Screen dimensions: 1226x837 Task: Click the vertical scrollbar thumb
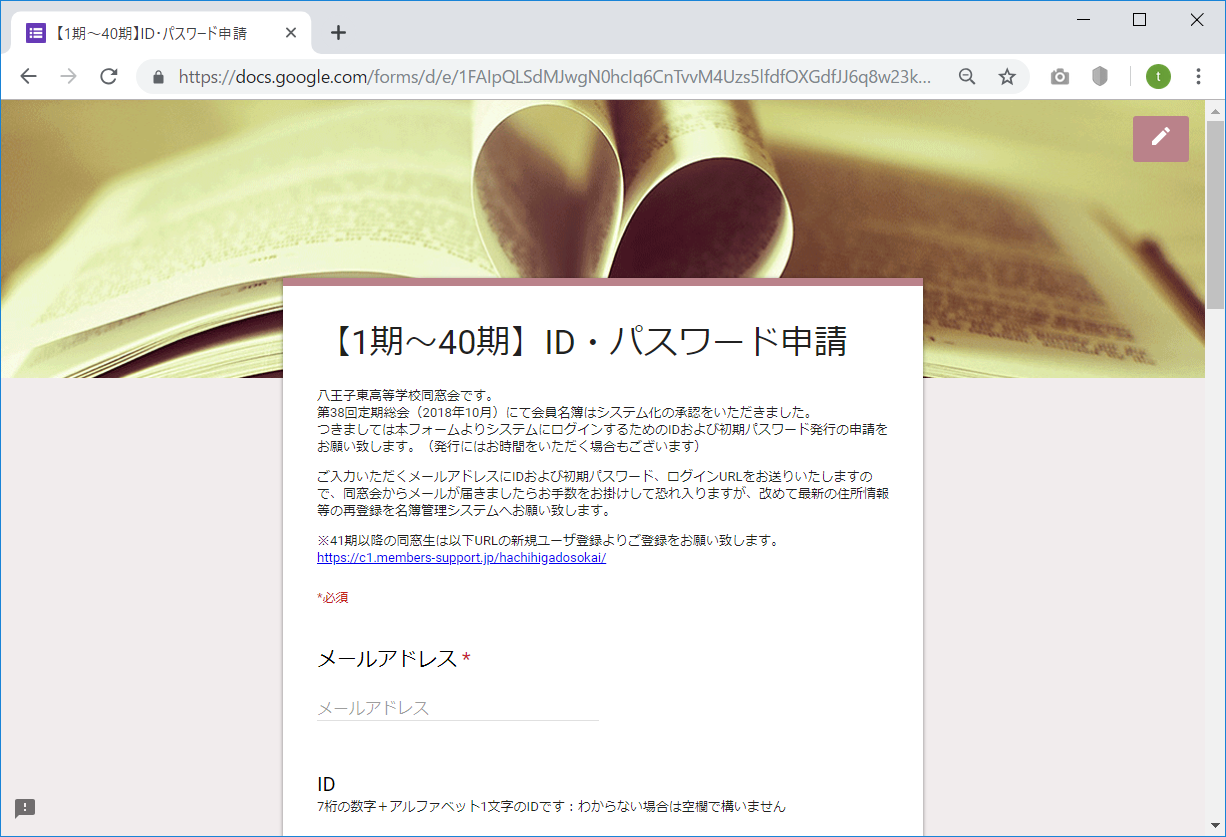coord(1215,215)
